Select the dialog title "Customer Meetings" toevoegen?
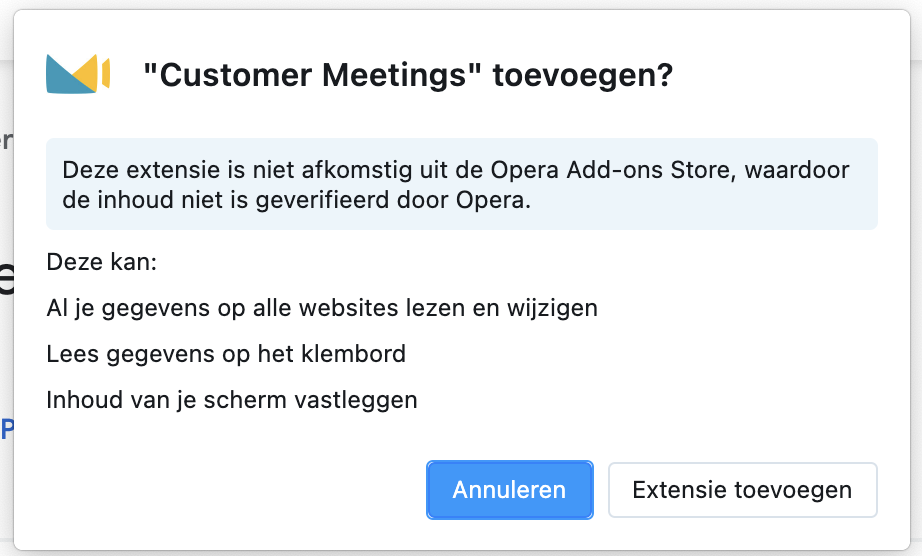 (x=408, y=75)
